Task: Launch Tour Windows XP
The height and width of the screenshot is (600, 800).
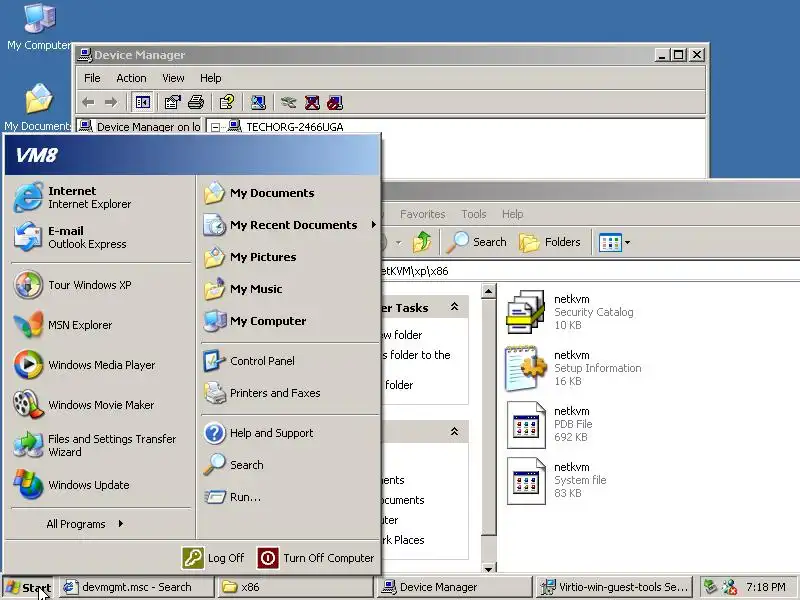Action: point(99,285)
